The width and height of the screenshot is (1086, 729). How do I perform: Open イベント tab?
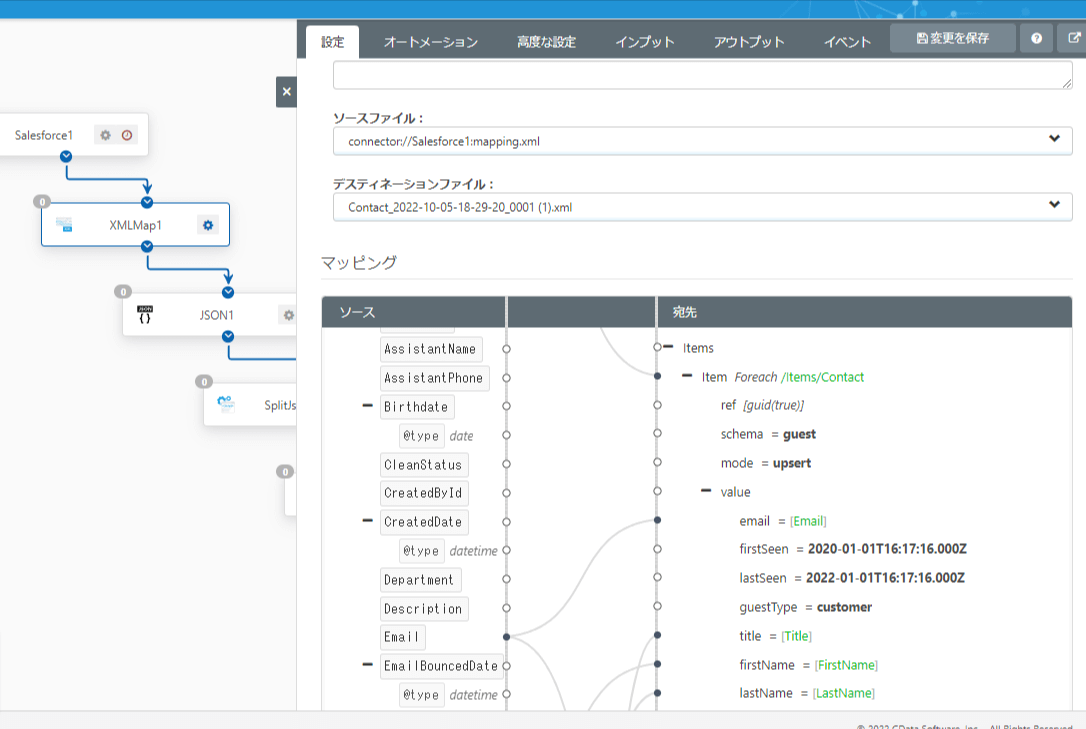846,42
